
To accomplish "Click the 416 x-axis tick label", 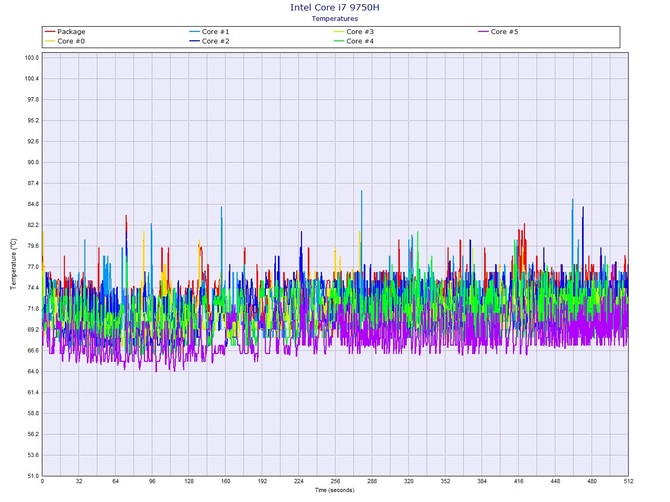I will [518, 481].
